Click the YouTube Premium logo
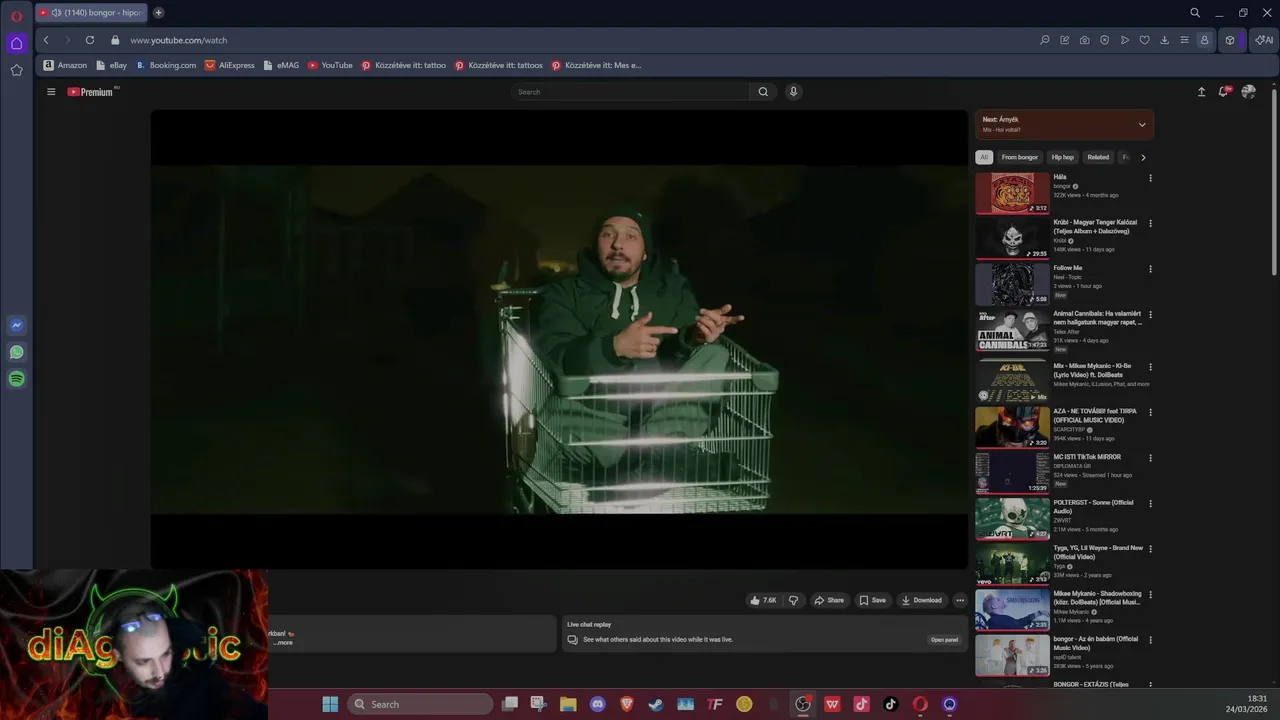This screenshot has width=1280, height=720. pos(91,92)
